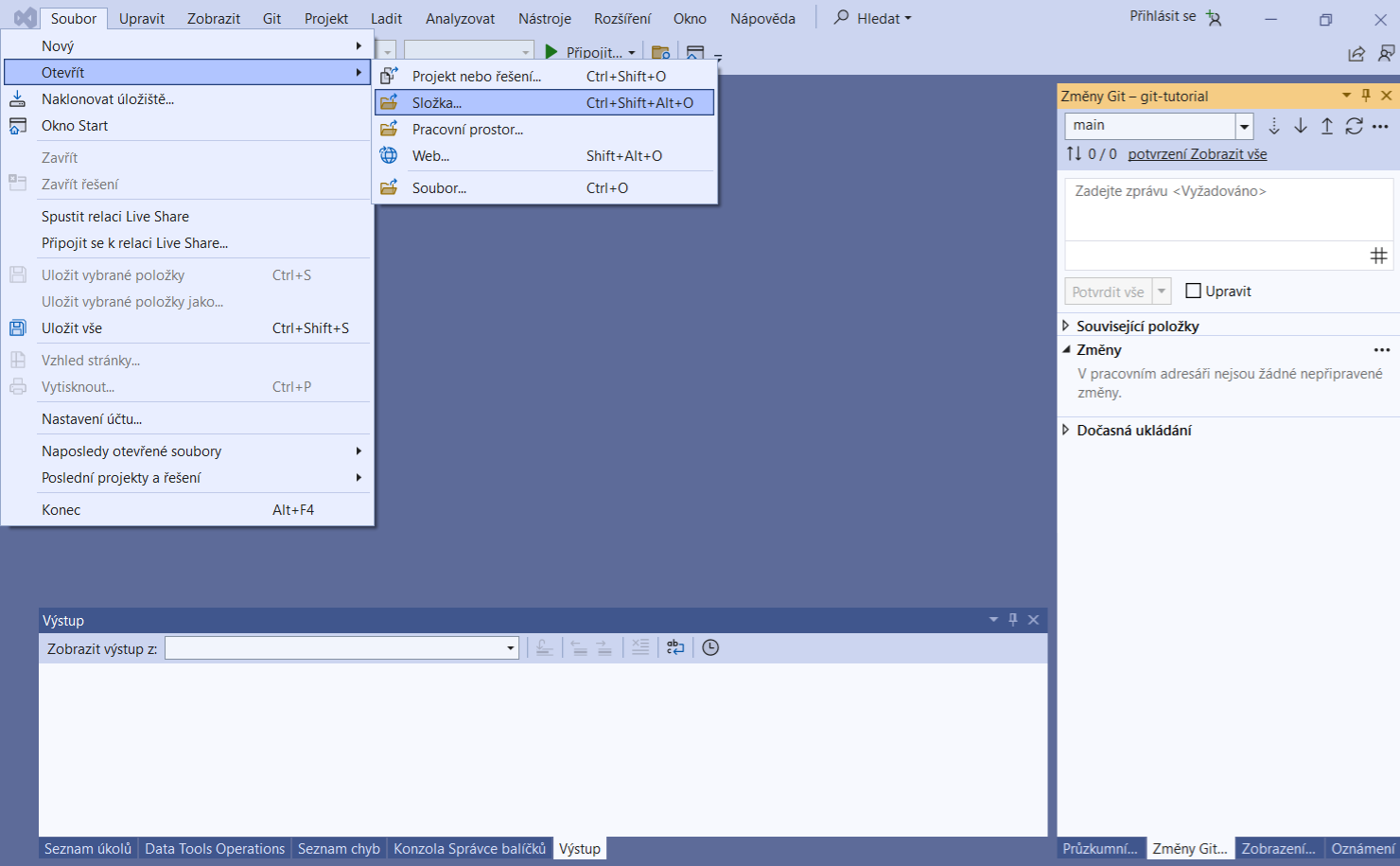Expand the Dočasná ukládání section
1400x866 pixels.
[x=1066, y=430]
